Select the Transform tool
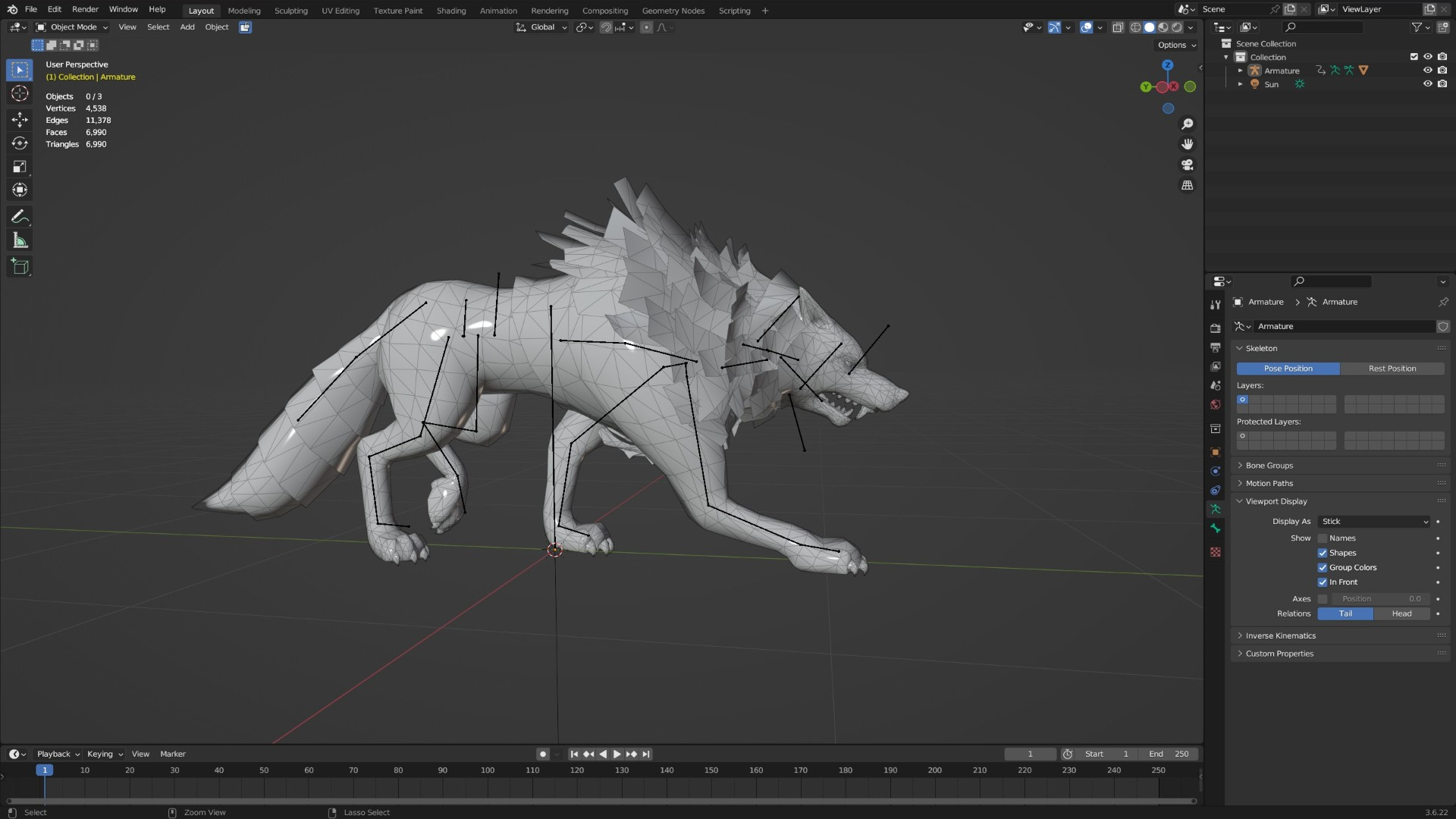Screen dimensions: 1456x819 tap(20, 190)
